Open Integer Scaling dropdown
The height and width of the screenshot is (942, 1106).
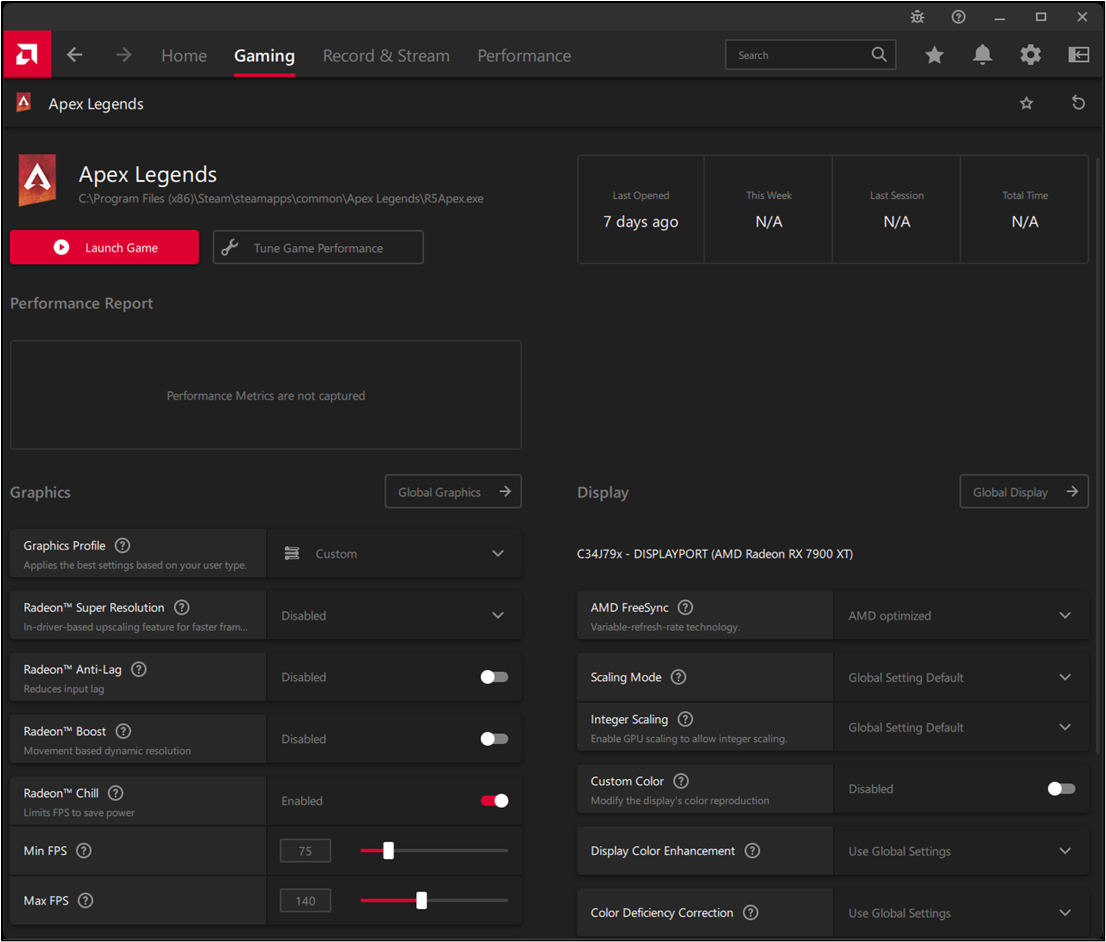tap(961, 727)
